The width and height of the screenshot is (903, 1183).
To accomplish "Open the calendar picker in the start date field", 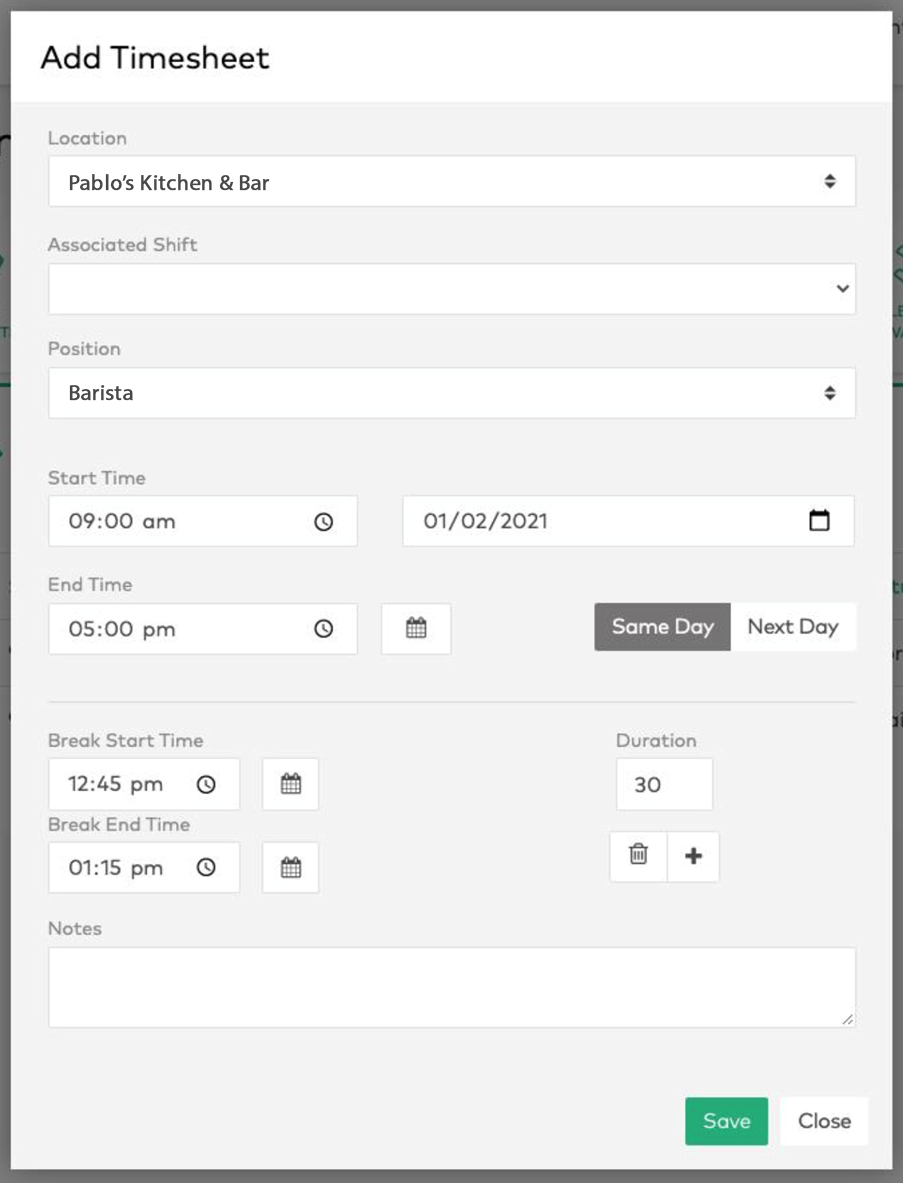I will 819,521.
